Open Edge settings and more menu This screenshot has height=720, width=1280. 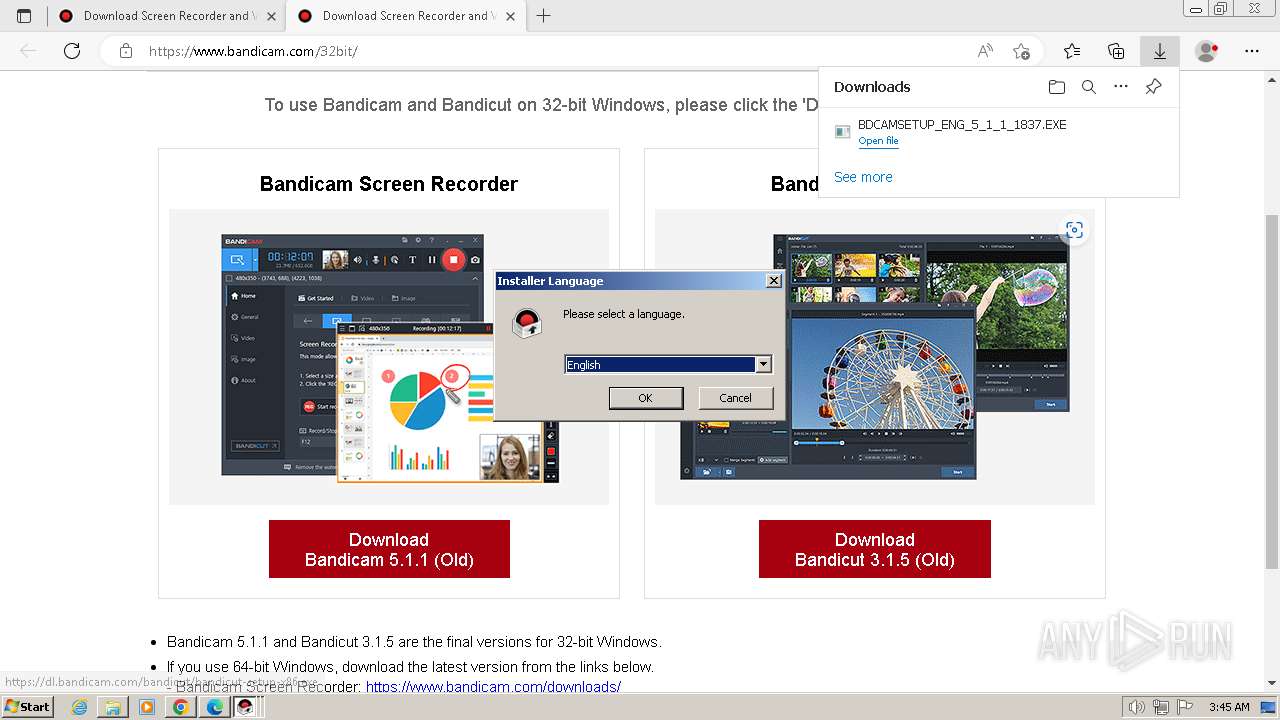point(1252,51)
